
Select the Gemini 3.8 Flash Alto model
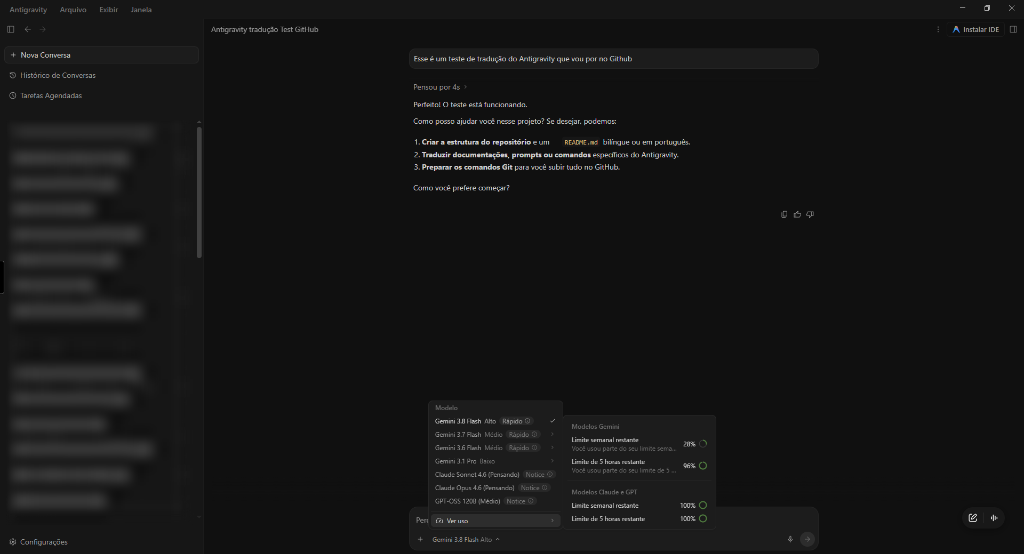[495, 421]
